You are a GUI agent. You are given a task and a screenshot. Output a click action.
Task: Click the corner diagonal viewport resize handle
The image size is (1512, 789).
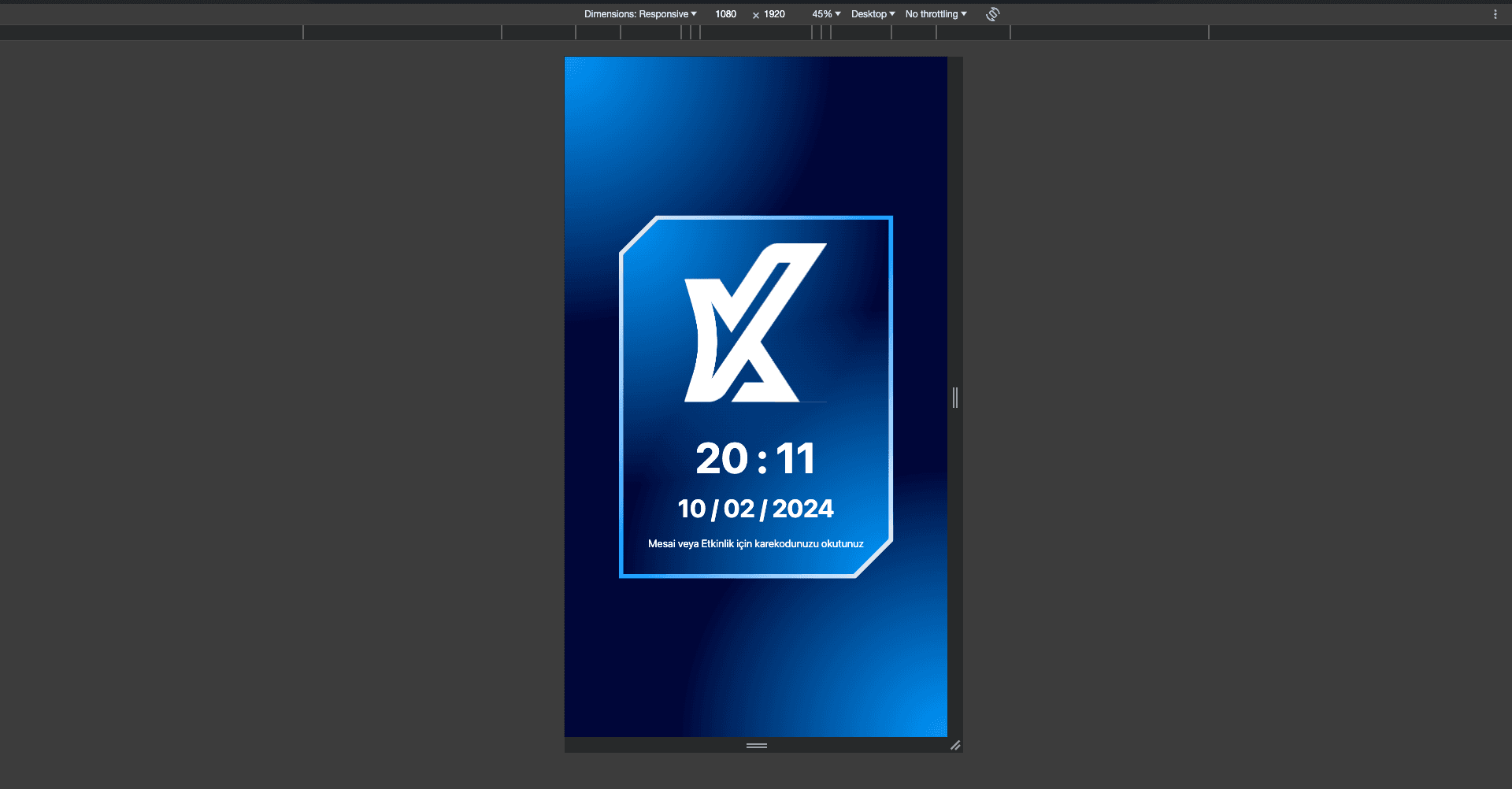click(954, 745)
